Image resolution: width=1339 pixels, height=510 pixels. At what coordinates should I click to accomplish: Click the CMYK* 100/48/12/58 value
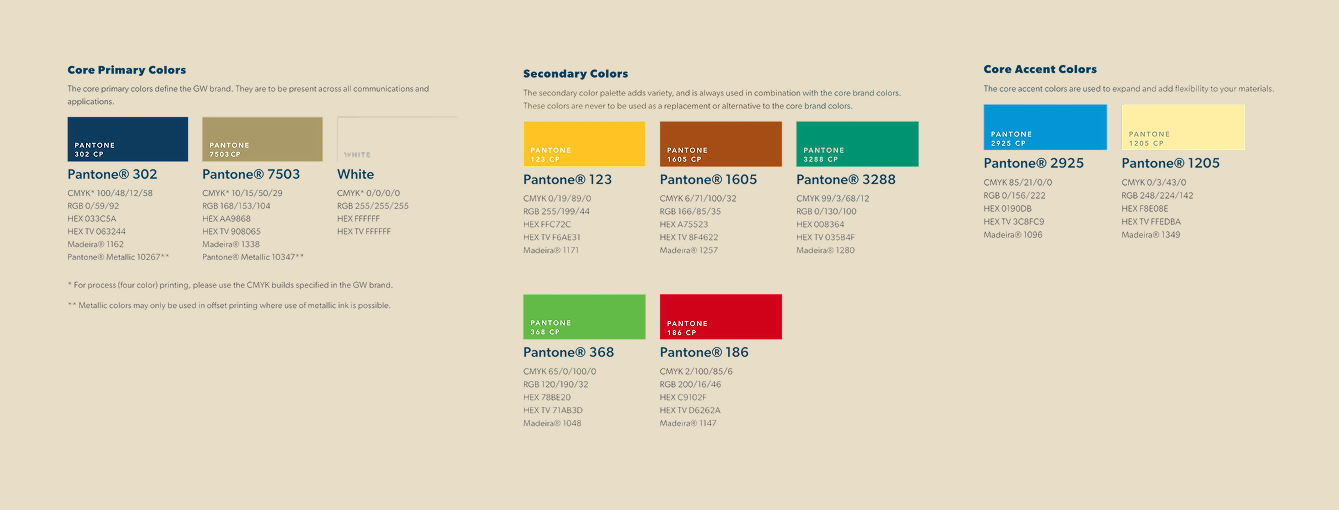click(109, 193)
